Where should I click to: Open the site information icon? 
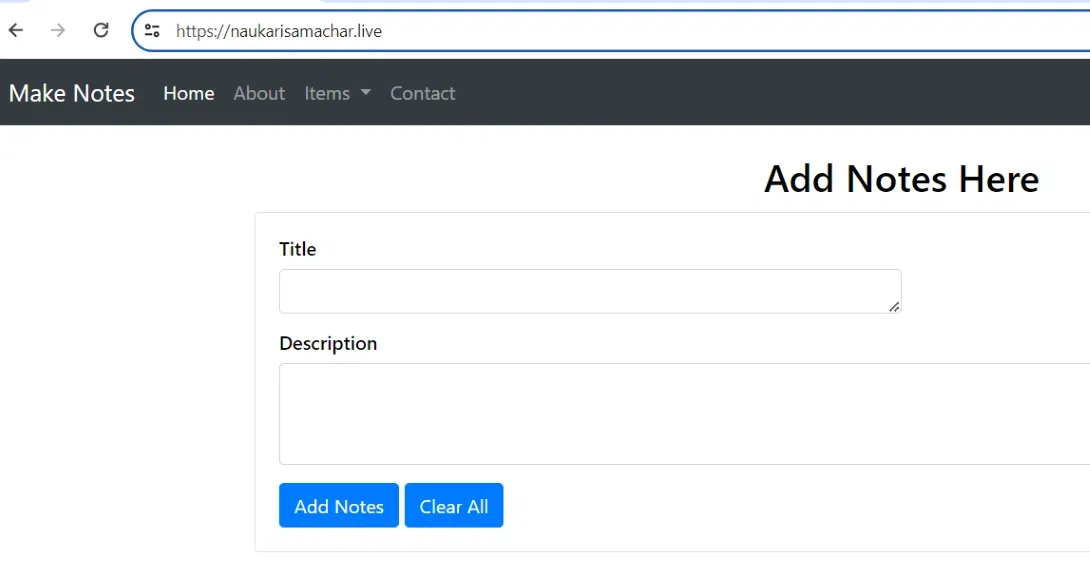(x=152, y=31)
